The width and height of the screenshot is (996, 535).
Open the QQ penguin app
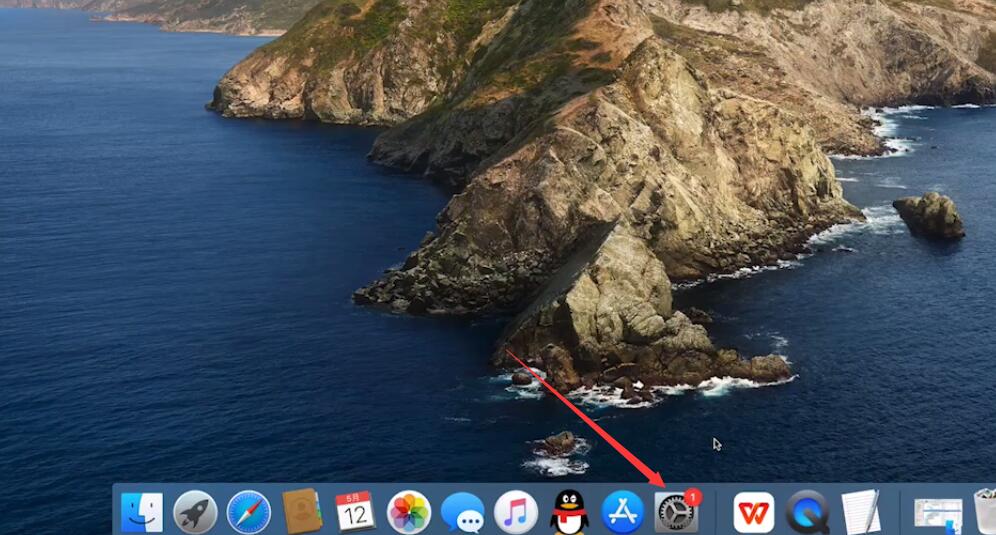[x=569, y=512]
